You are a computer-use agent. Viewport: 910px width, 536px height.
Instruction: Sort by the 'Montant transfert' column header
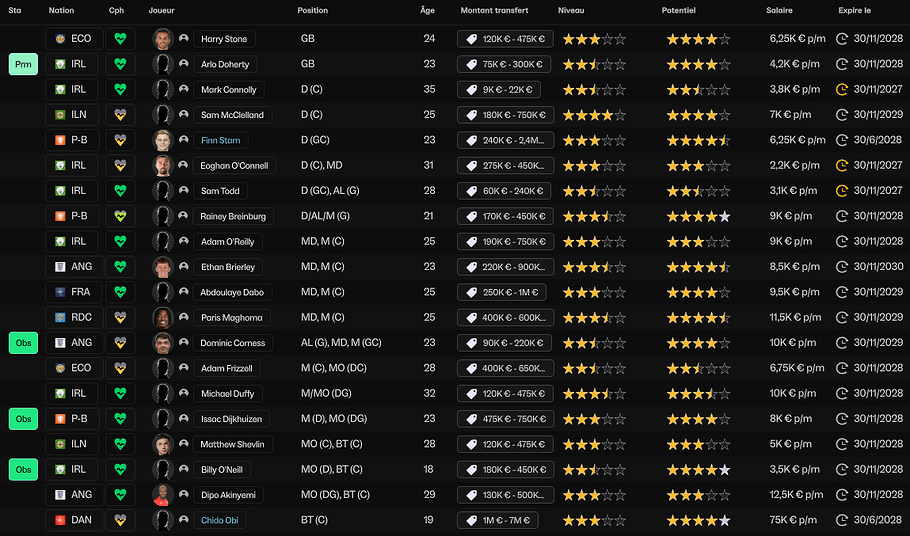494,11
